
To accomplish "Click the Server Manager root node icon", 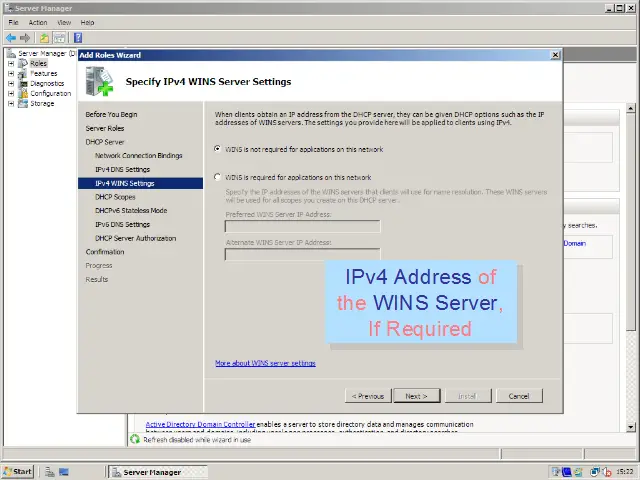I will coord(11,53).
